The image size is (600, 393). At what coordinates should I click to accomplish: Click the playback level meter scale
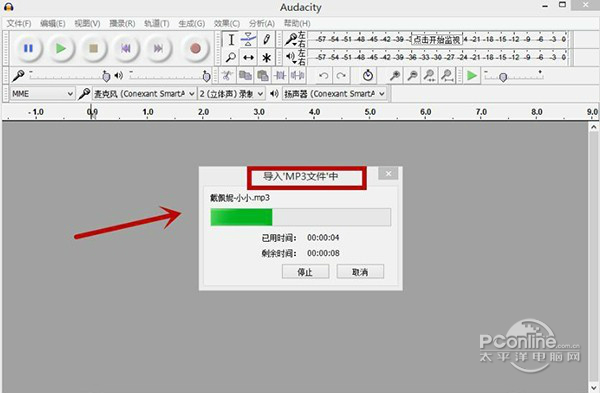coord(438,57)
